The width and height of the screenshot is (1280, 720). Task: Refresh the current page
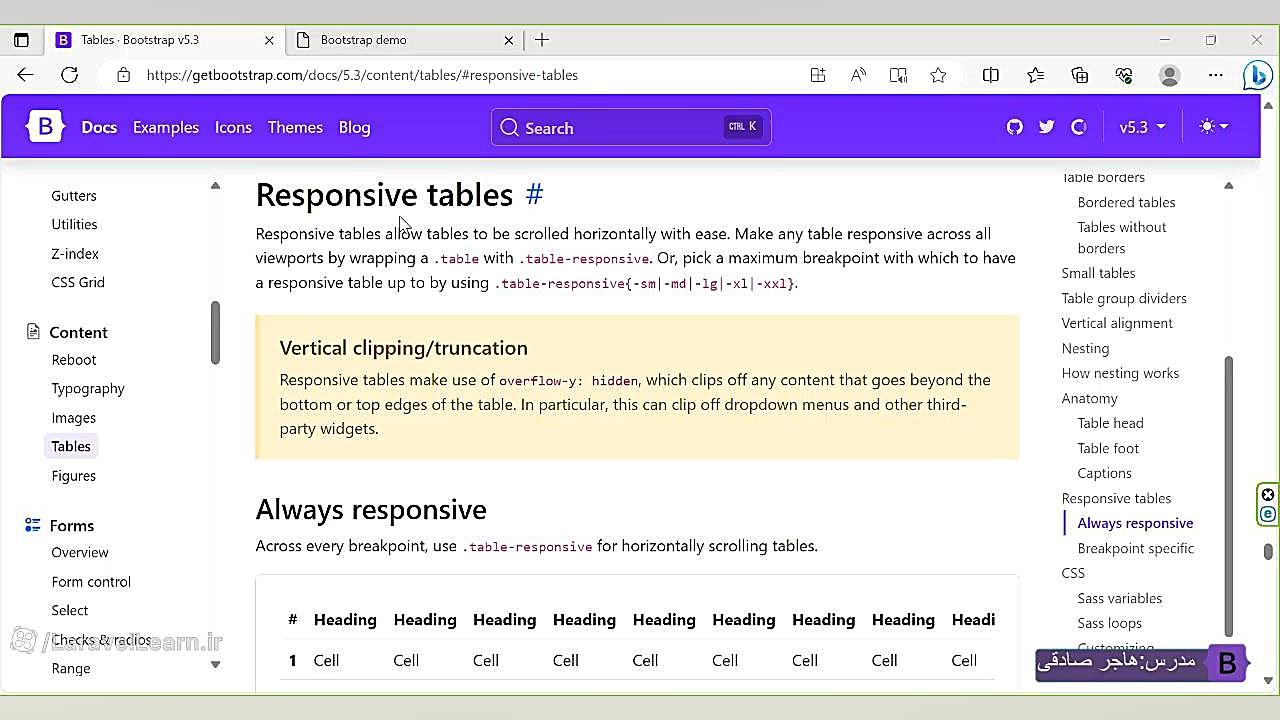(69, 75)
